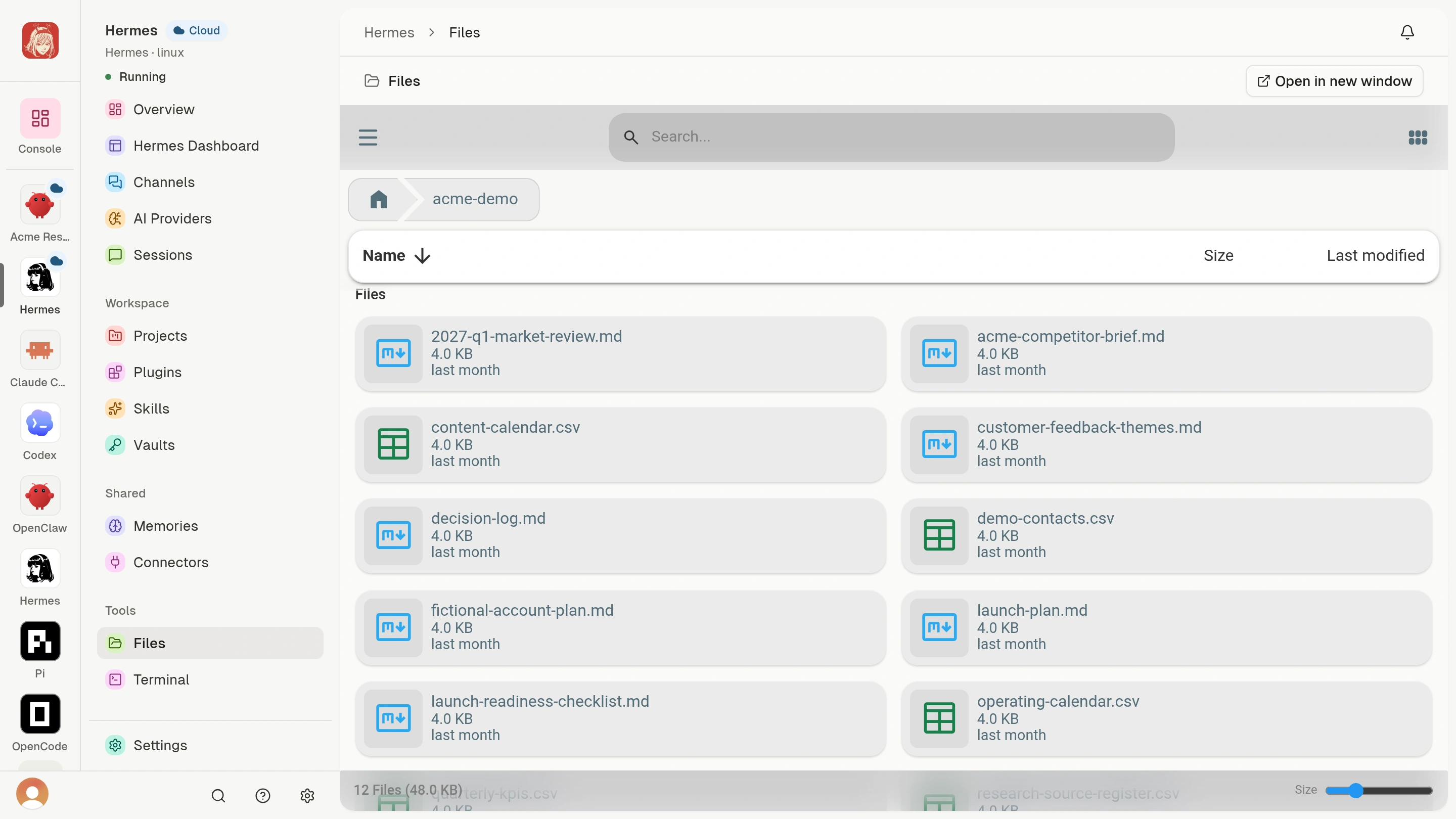
Task: Open the OpenCode agent icon
Action: [39, 714]
